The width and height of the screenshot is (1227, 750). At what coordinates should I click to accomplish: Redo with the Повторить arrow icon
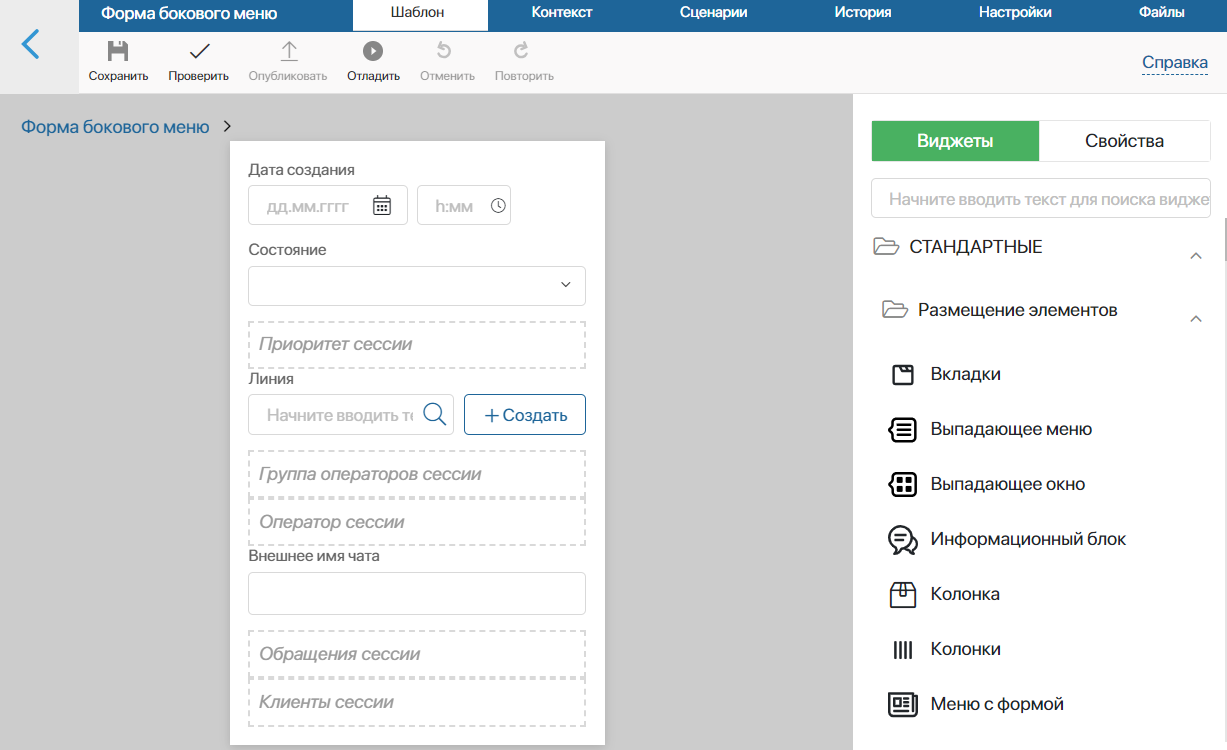(x=521, y=51)
